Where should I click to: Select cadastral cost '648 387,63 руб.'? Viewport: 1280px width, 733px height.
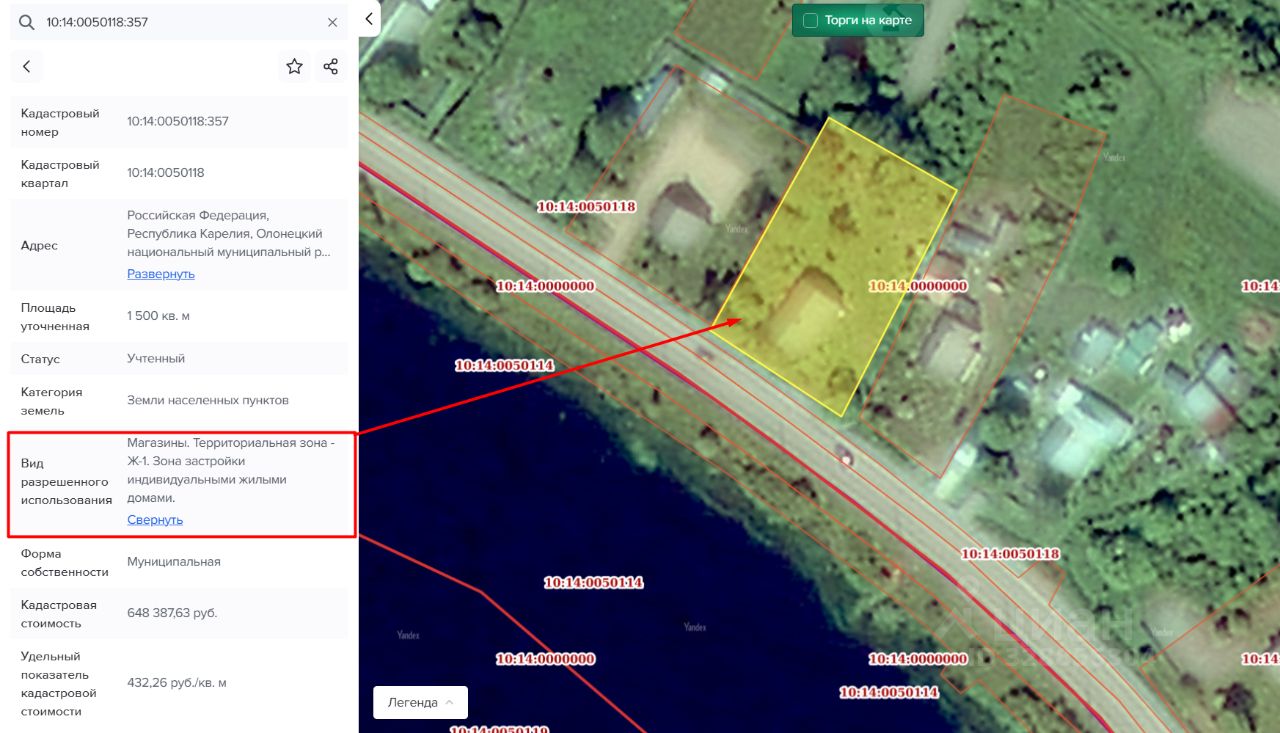pyautogui.click(x=172, y=613)
